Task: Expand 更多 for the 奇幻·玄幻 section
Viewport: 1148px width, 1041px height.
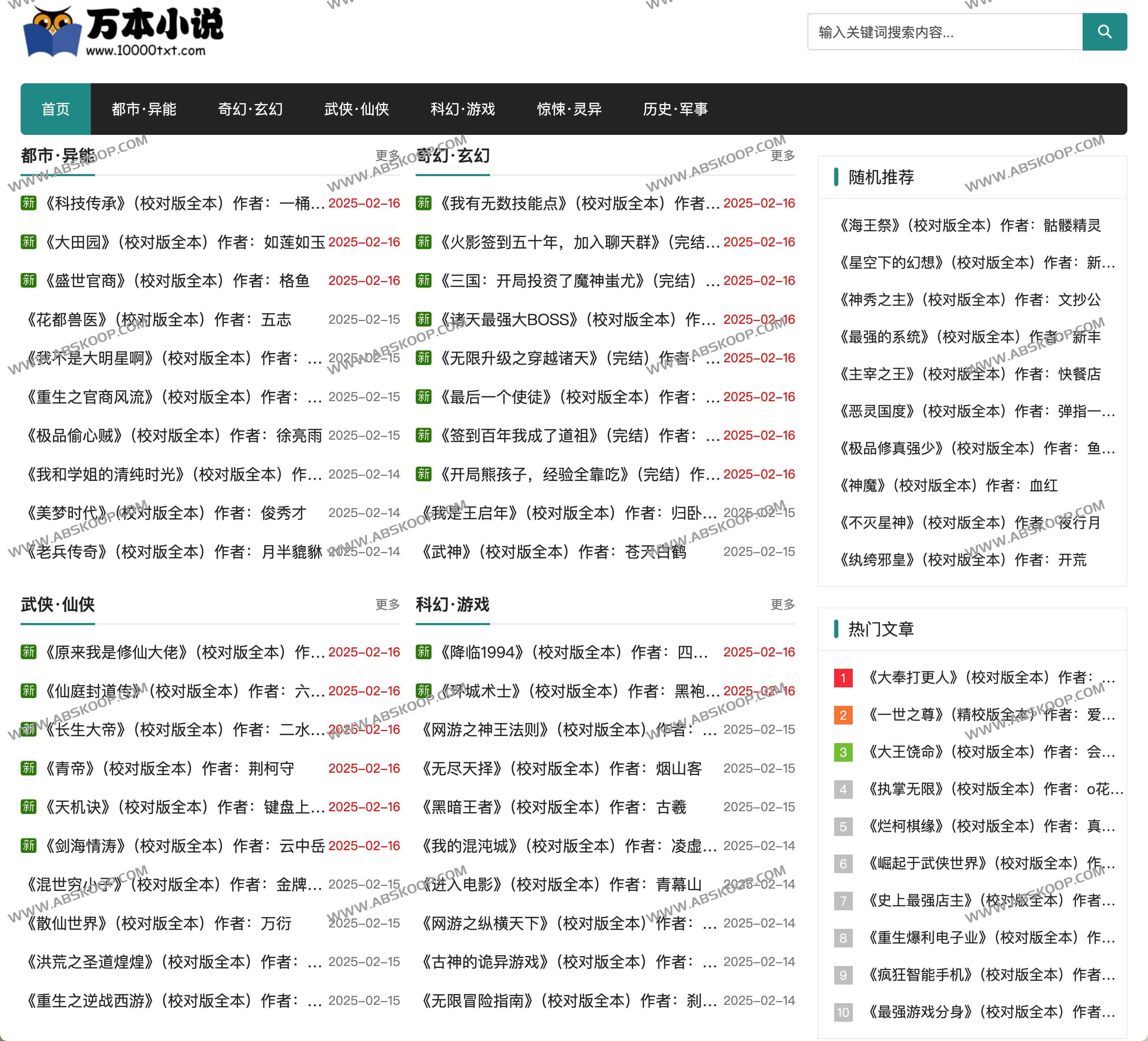Action: pyautogui.click(x=782, y=155)
